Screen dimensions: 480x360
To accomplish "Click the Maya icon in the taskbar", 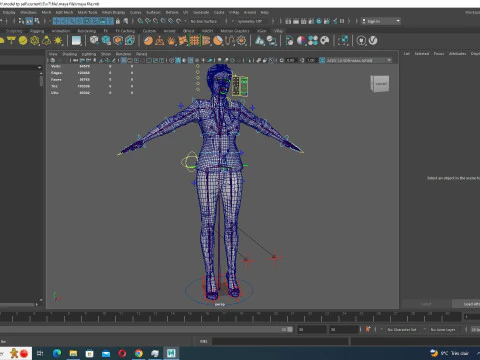I will coord(171,353).
